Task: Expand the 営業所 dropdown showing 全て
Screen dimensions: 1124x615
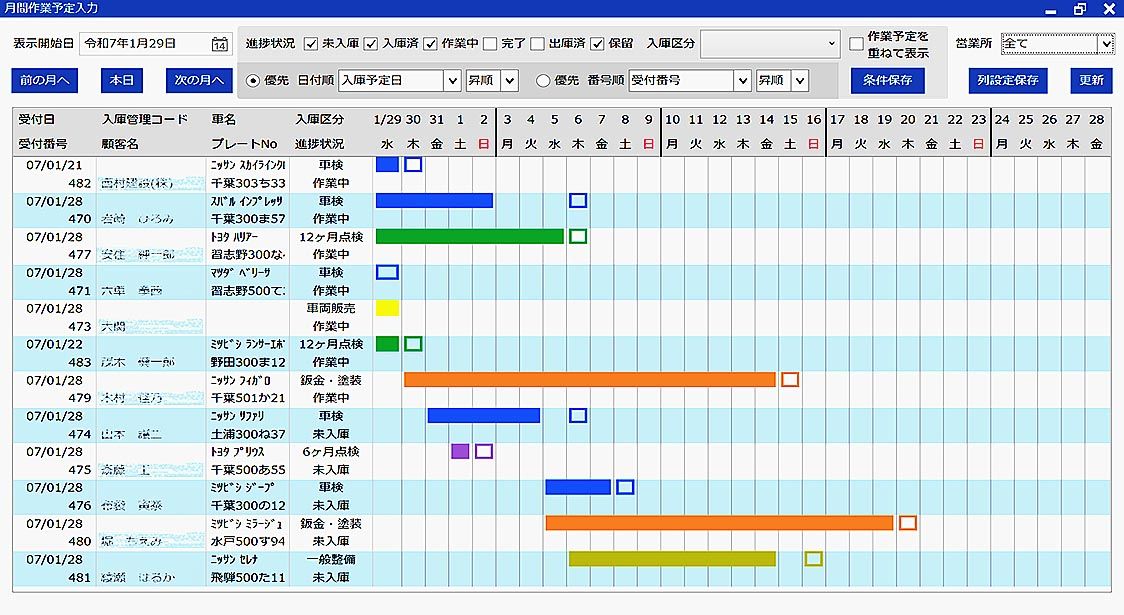Action: 1105,44
